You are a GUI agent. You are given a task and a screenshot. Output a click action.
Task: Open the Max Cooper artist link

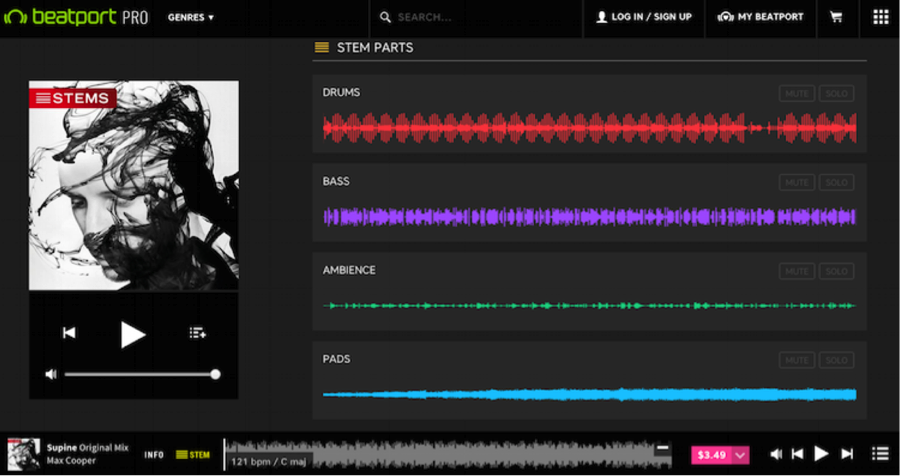[71, 460]
